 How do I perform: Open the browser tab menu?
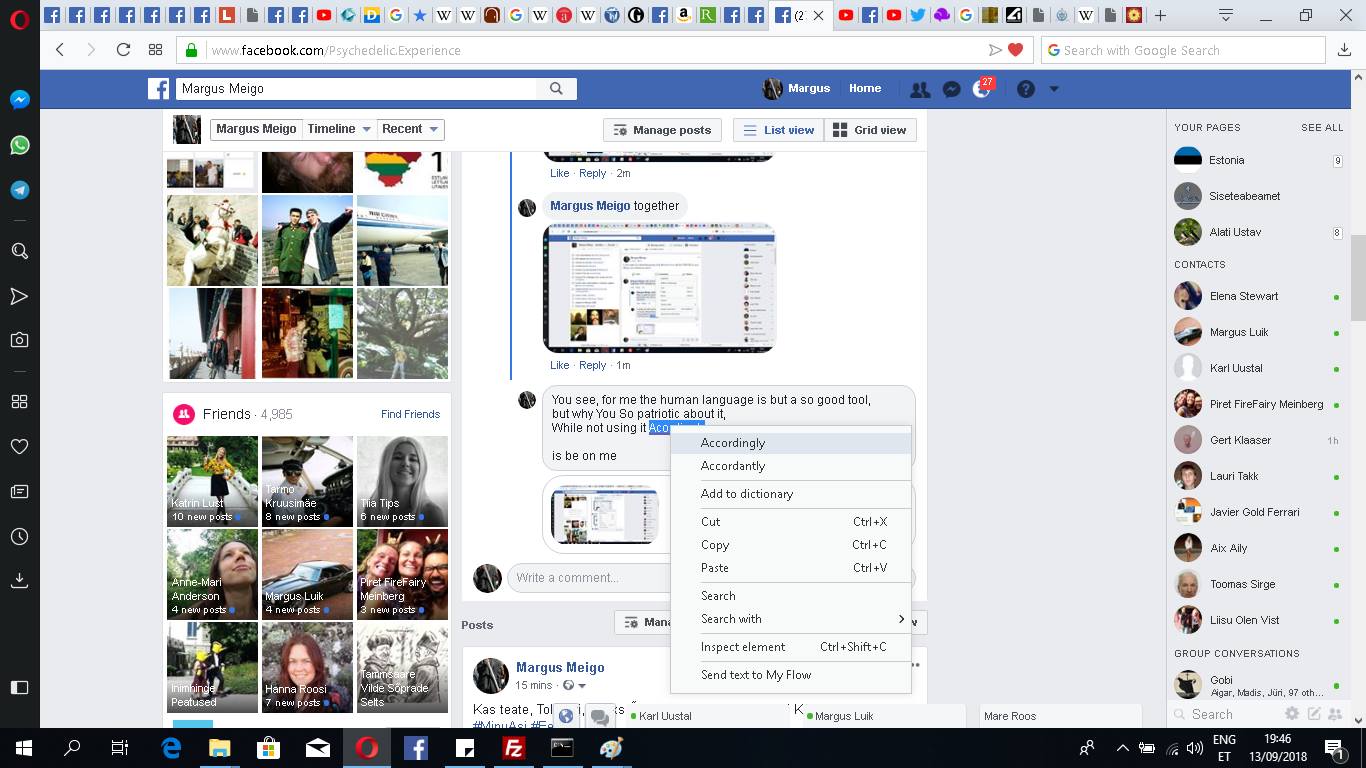1226,15
